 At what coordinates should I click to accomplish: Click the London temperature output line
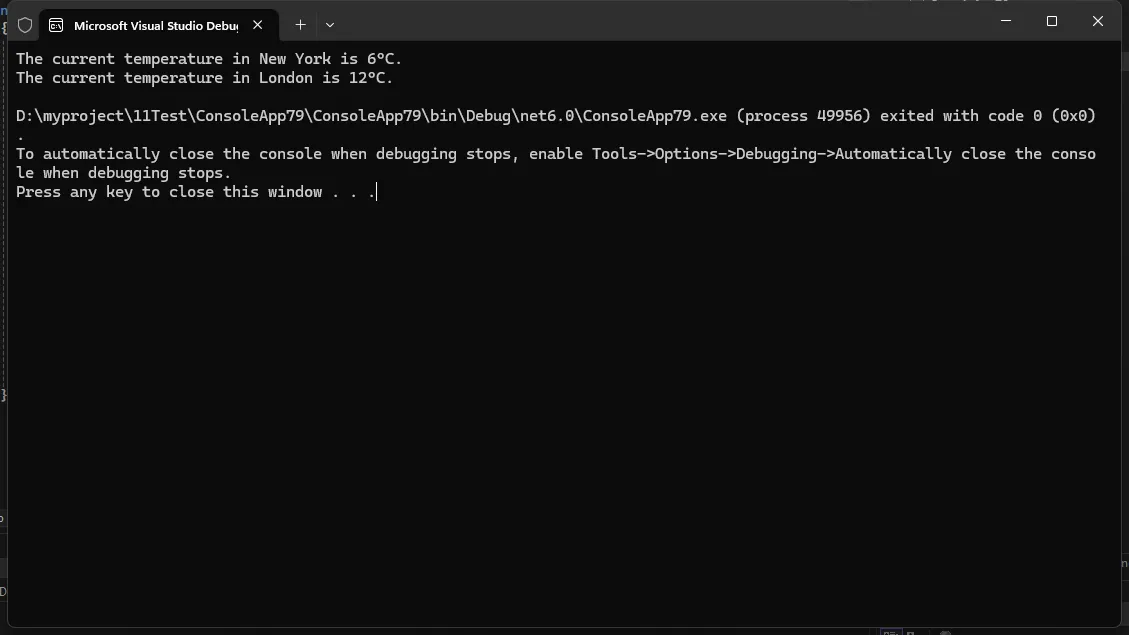pos(204,78)
